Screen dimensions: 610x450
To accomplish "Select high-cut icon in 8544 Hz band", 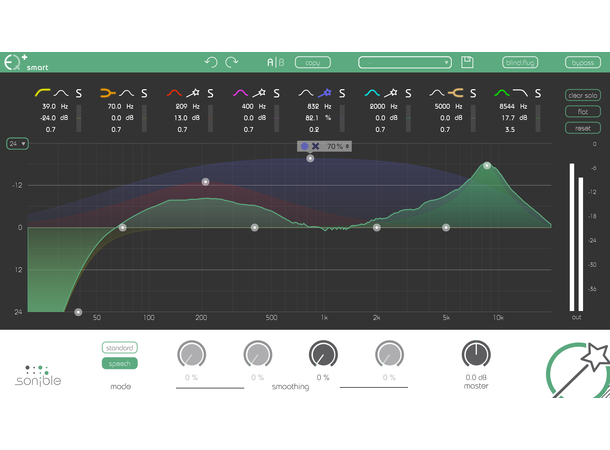I will coord(520,93).
